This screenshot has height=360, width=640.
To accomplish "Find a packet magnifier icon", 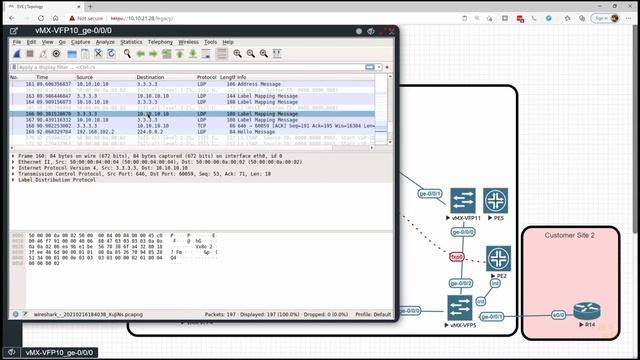I will (127, 54).
